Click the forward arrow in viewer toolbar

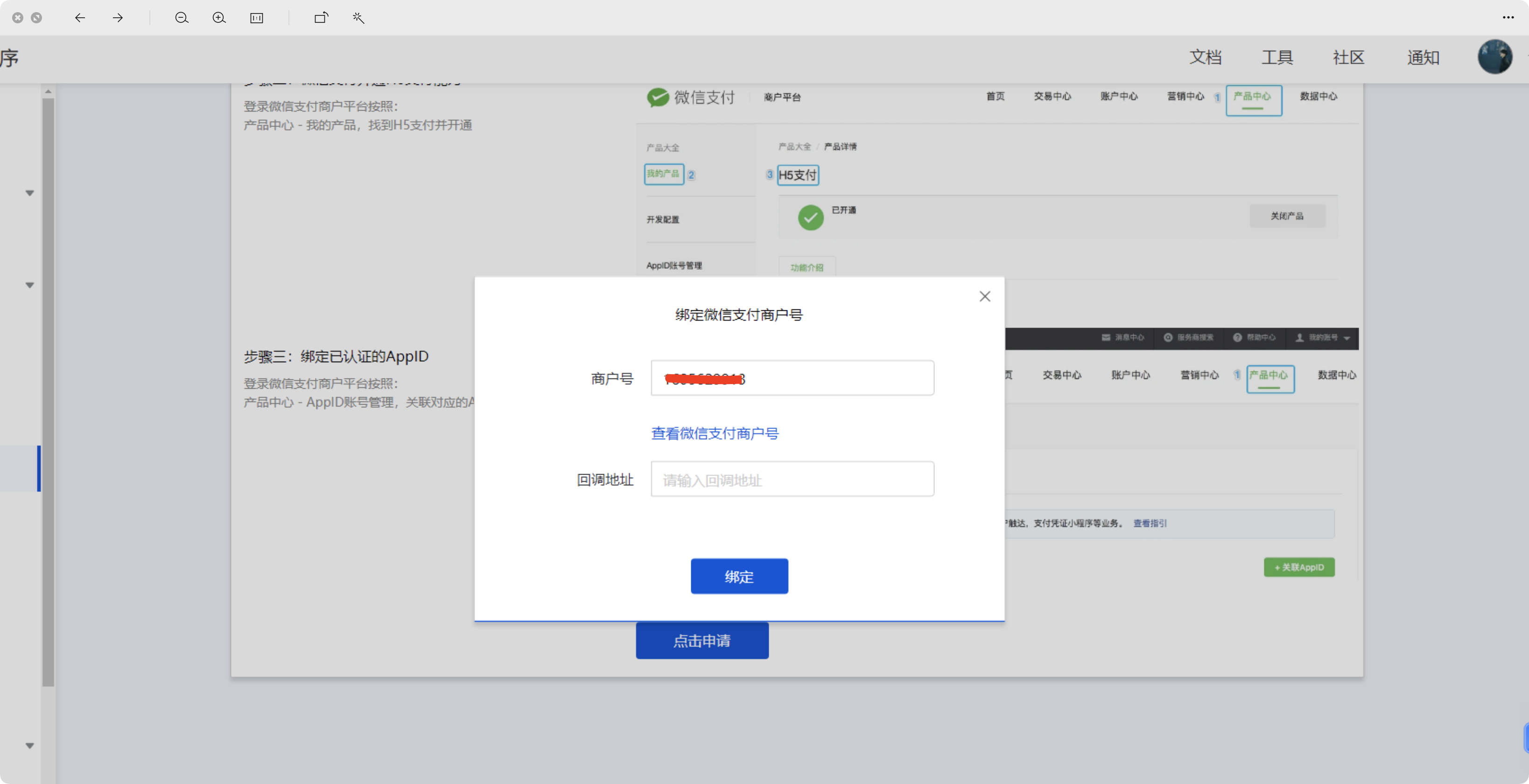118,18
